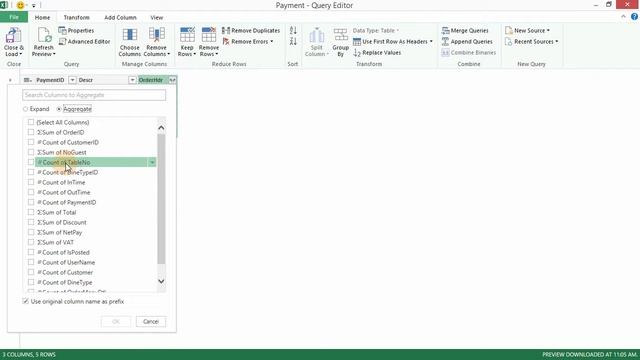Click the Refresh Preview icon
640x360 pixels.
[44, 36]
